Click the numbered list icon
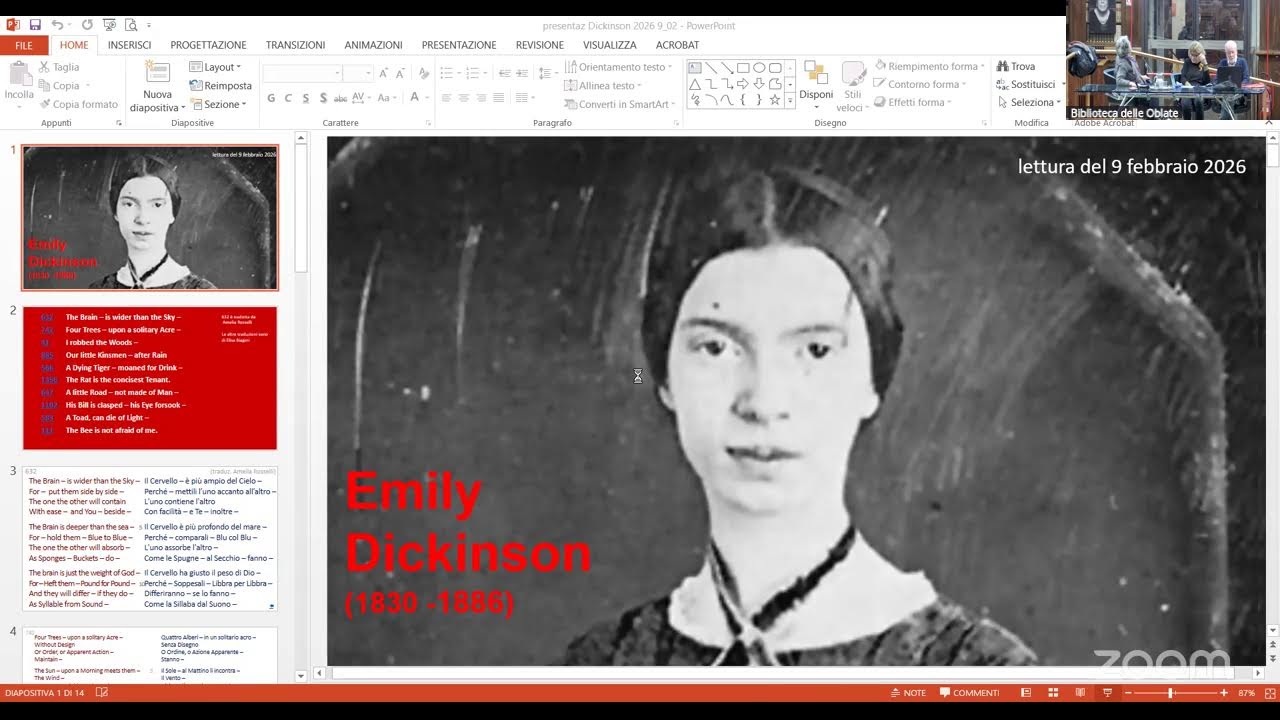 point(473,73)
